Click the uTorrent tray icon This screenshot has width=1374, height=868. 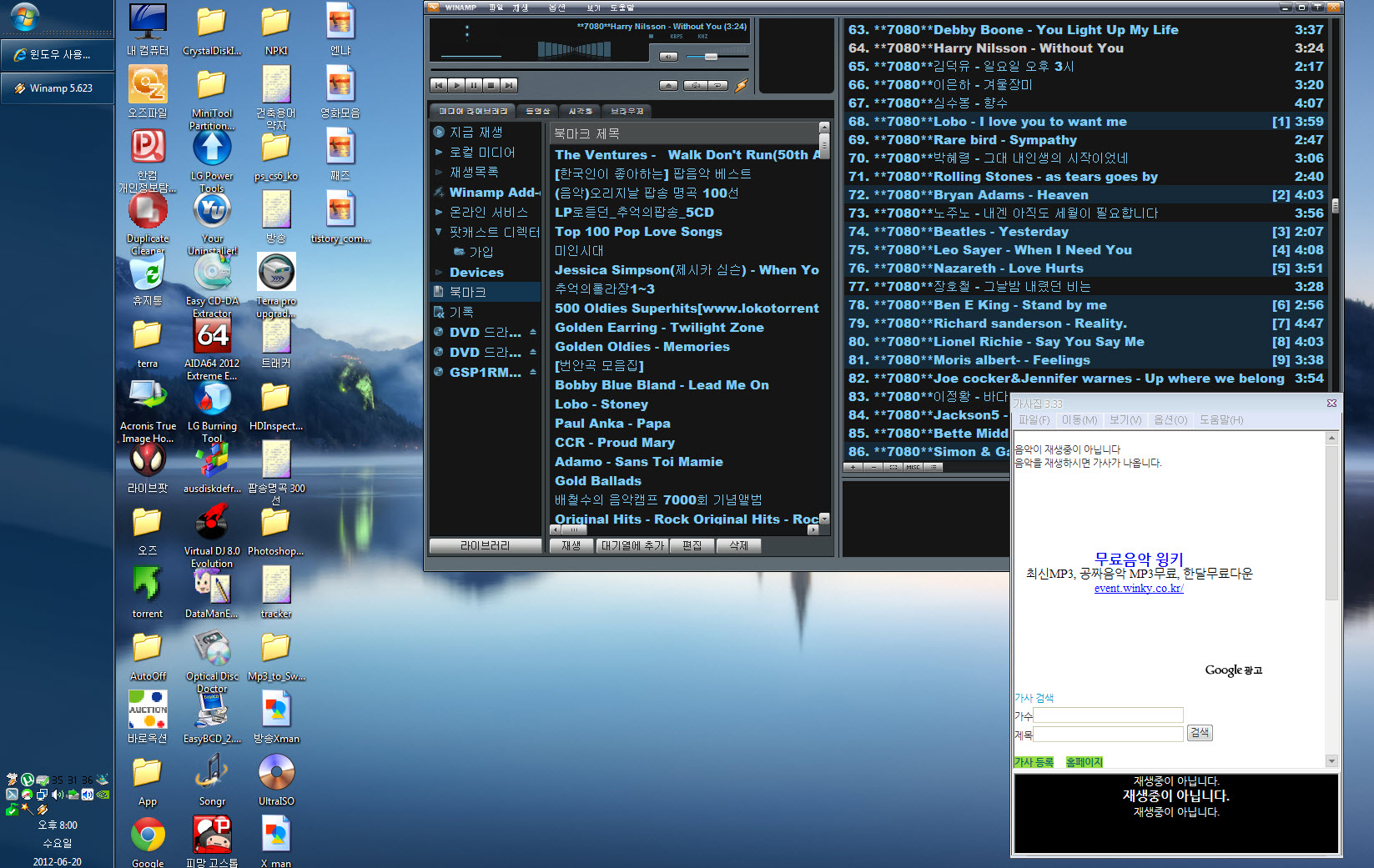click(27, 780)
